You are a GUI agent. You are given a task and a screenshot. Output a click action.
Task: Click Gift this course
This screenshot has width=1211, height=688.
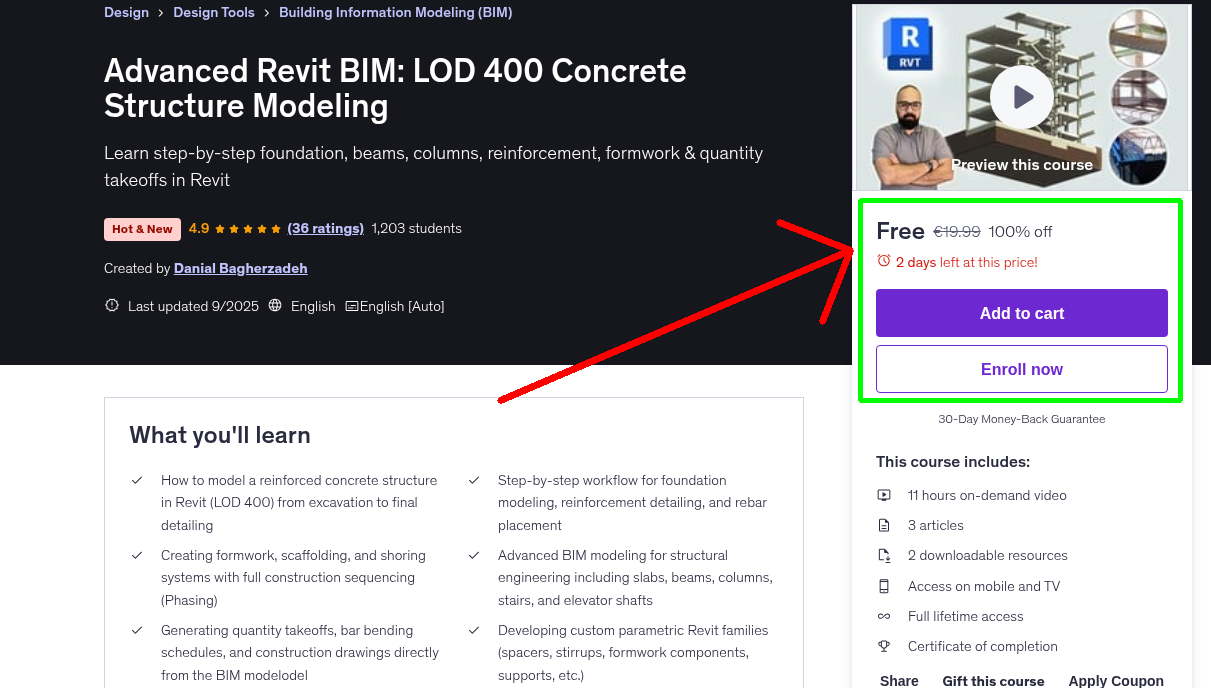(993, 681)
